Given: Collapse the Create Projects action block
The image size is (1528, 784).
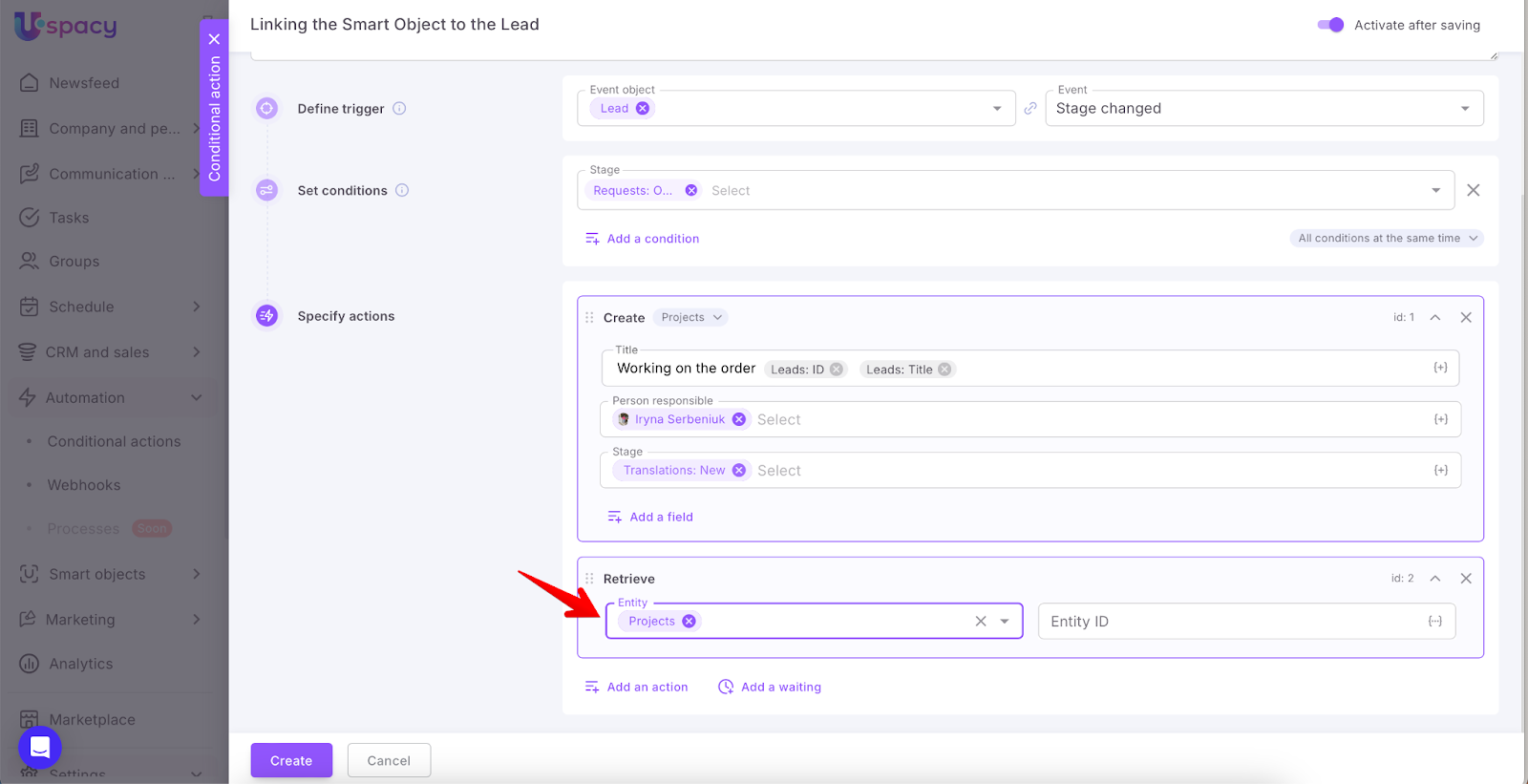Looking at the screenshot, I should pyautogui.click(x=1434, y=317).
